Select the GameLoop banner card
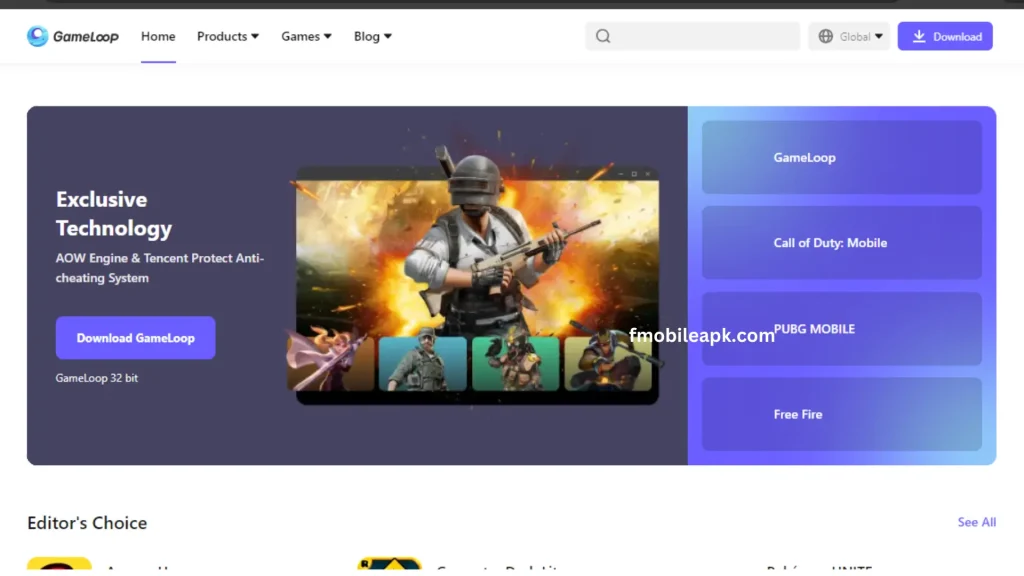 (842, 157)
